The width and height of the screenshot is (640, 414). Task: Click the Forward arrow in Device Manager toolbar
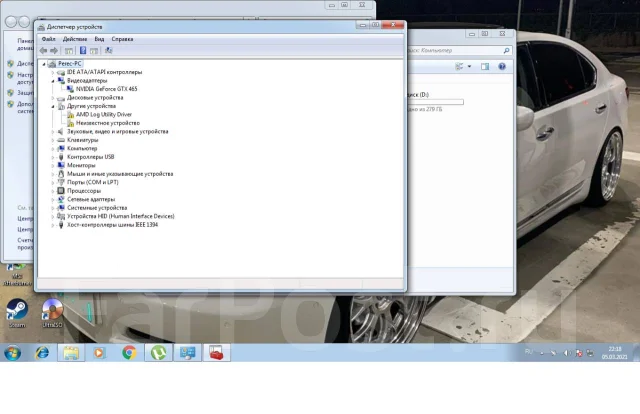click(x=54, y=51)
